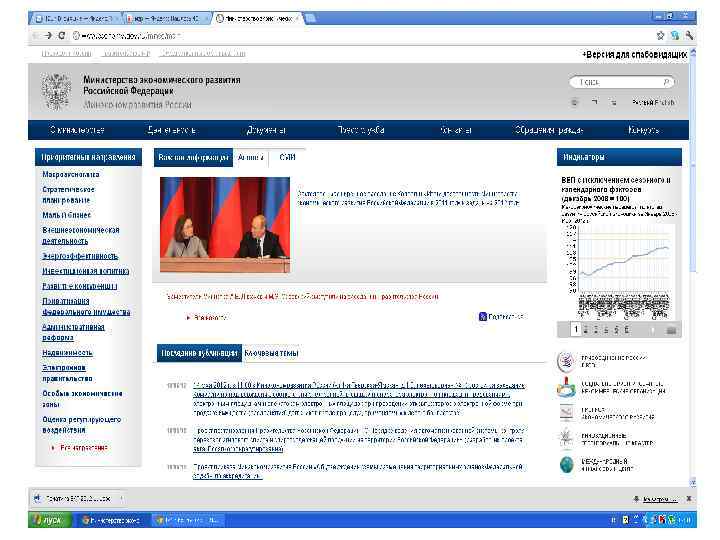This screenshot has height=540, width=720.
Task: Select the 'СМИ' tab
Action: click(x=287, y=157)
